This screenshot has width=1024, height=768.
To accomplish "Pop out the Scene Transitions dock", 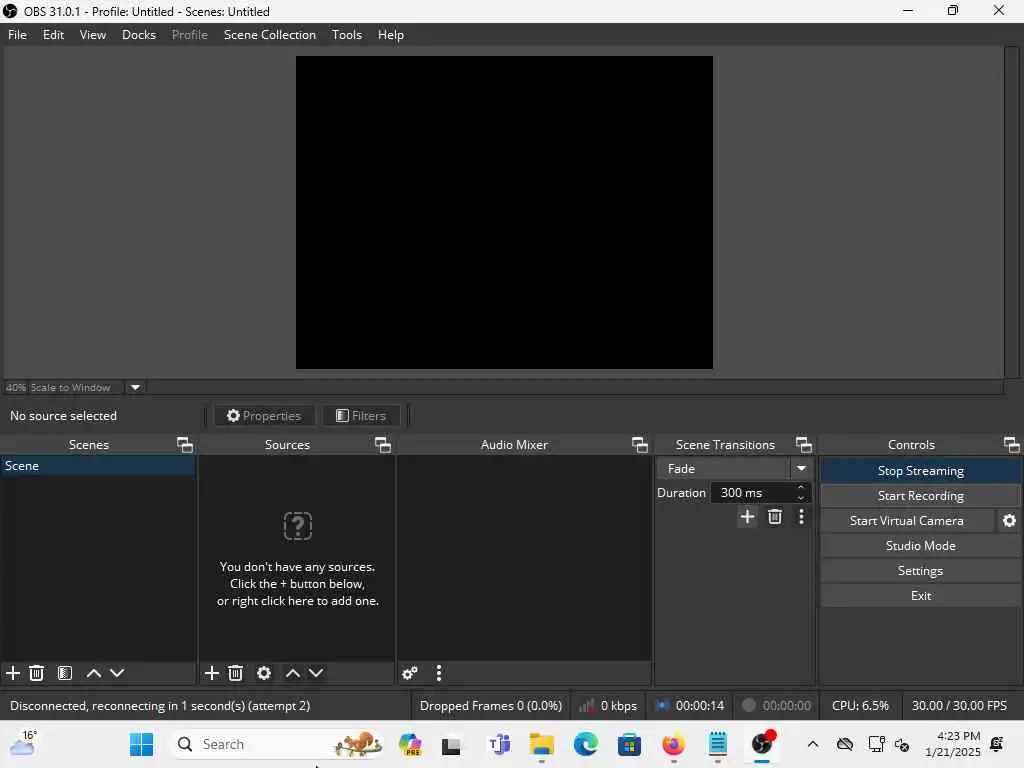I will pyautogui.click(x=803, y=445).
